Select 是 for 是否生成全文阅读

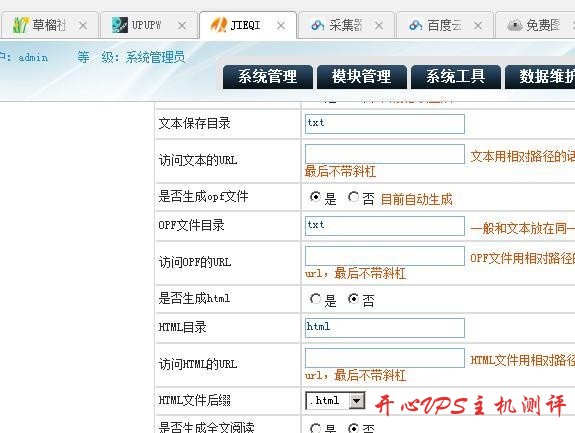click(x=315, y=428)
